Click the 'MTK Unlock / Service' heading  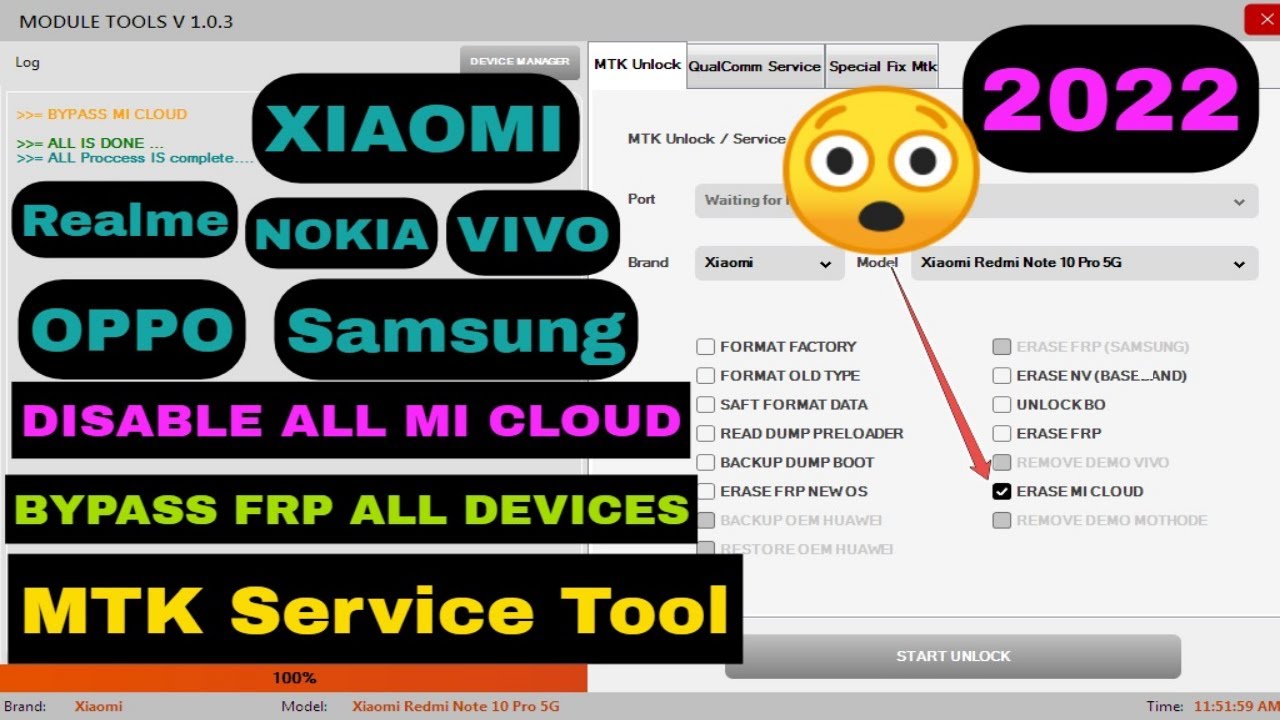point(706,139)
